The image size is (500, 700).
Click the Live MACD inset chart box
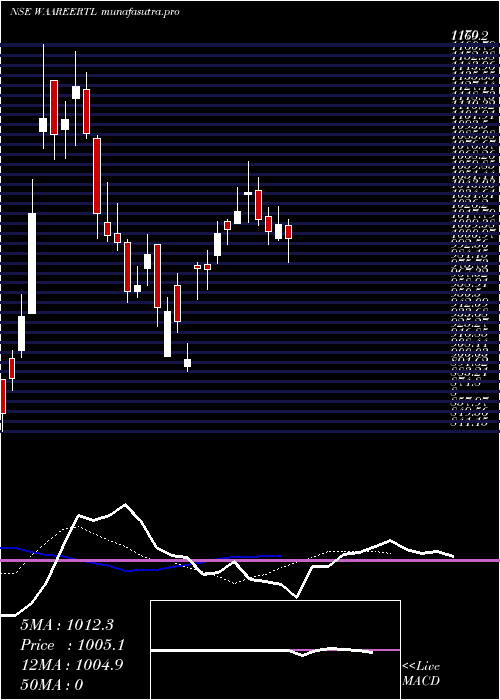[x=275, y=650]
